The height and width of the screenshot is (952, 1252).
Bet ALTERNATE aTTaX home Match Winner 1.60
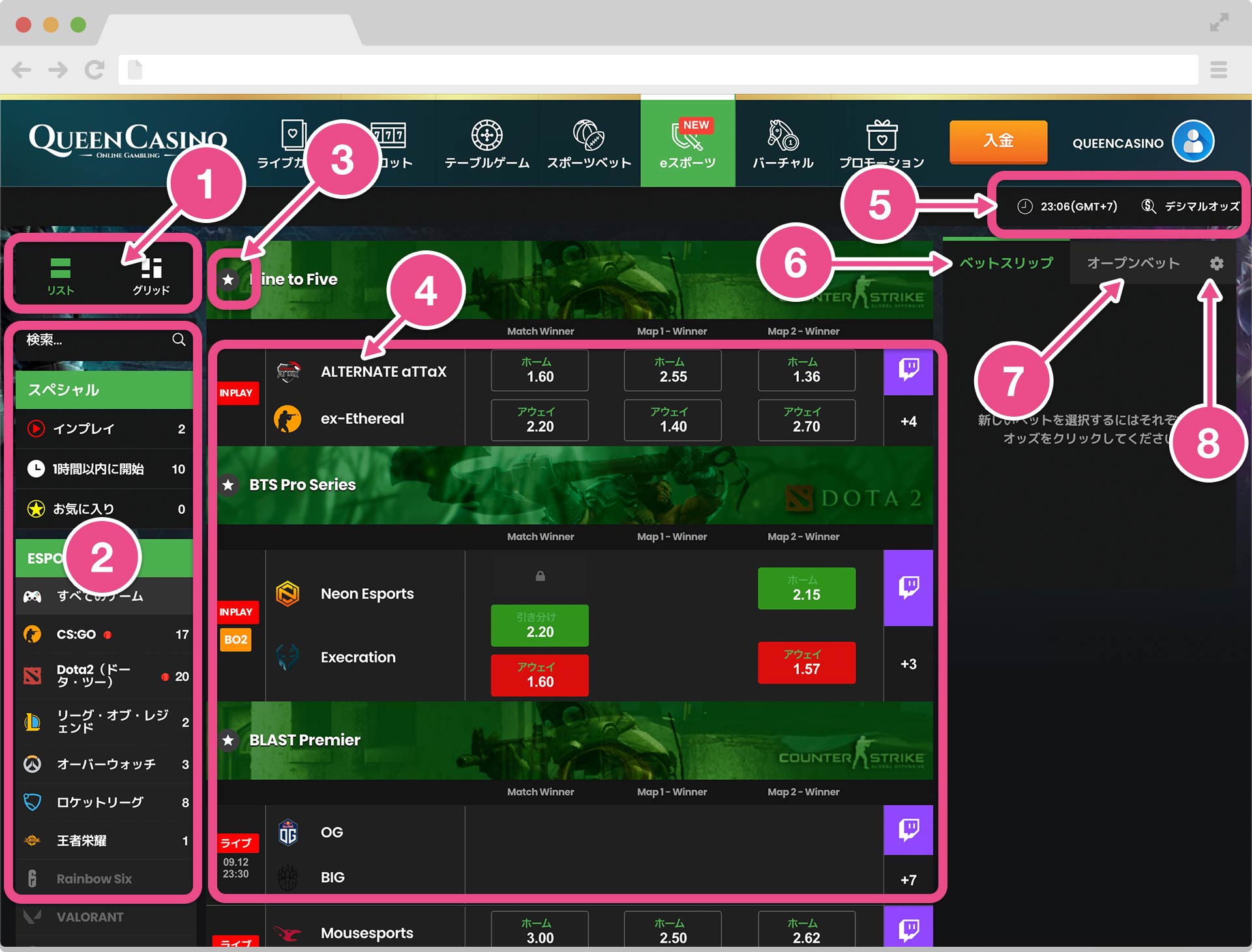pyautogui.click(x=540, y=370)
